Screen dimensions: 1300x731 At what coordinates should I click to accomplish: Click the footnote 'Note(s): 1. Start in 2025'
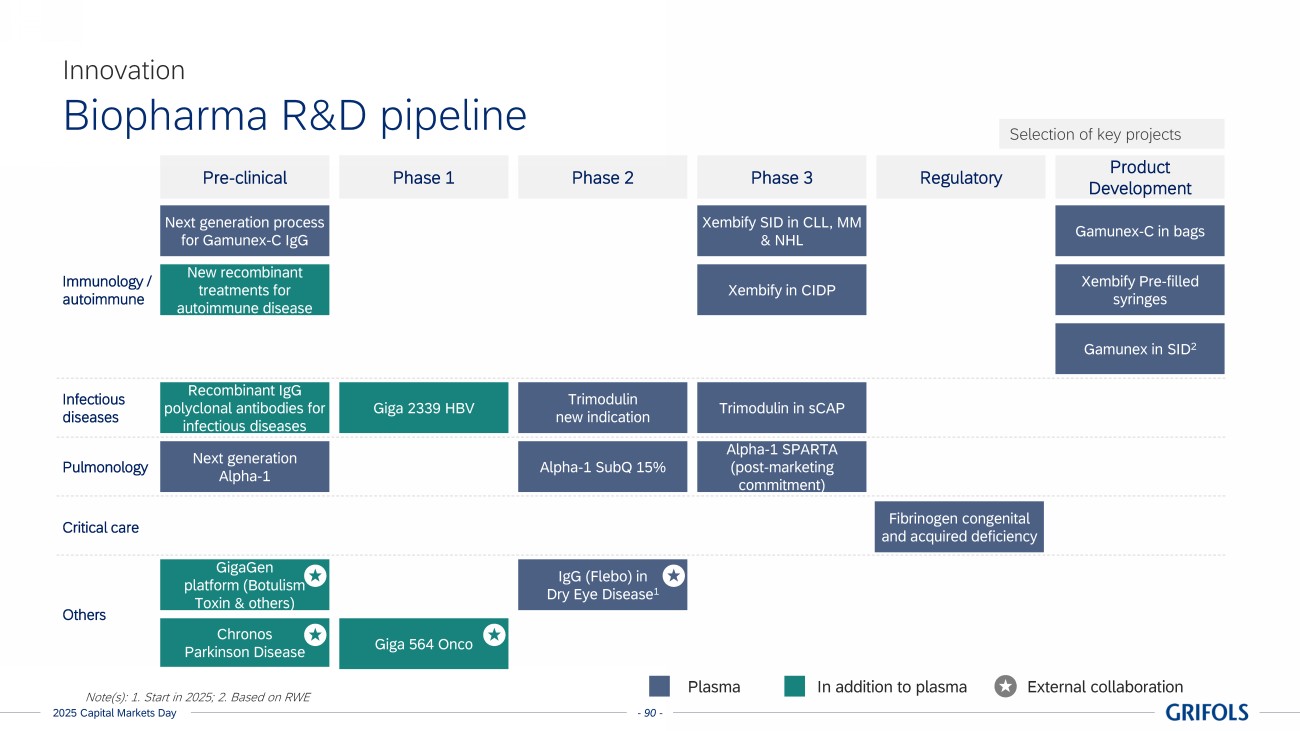pyautogui.click(x=198, y=697)
